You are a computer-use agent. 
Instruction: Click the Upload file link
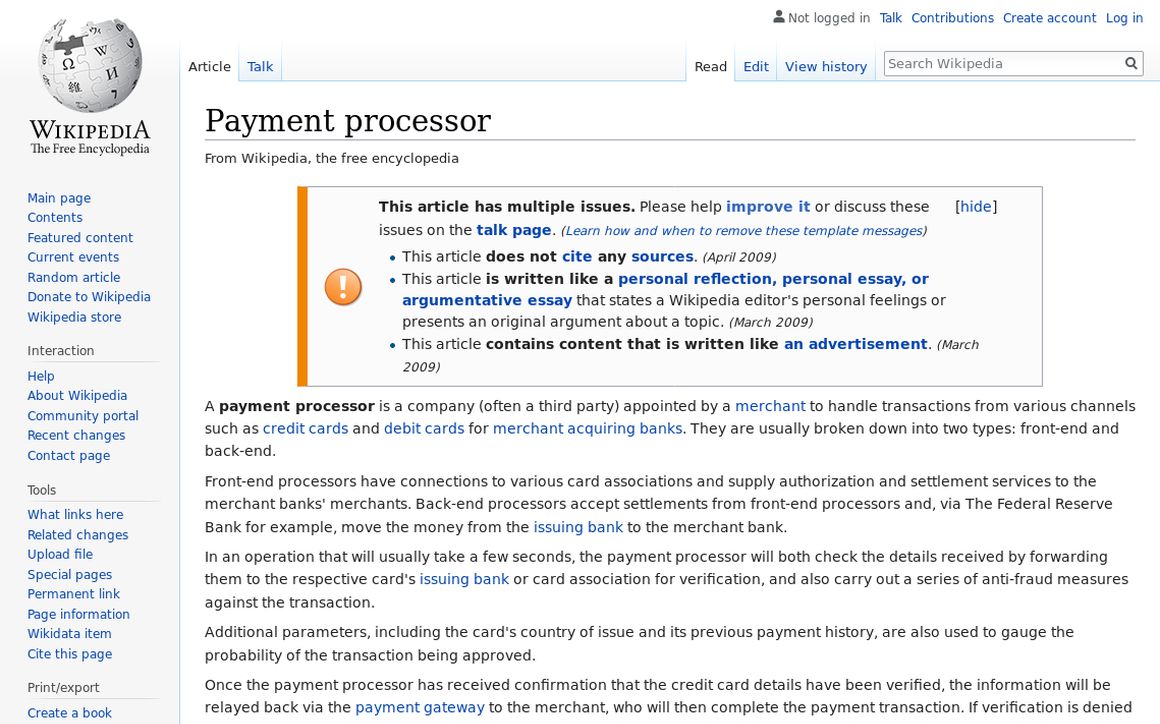click(60, 555)
